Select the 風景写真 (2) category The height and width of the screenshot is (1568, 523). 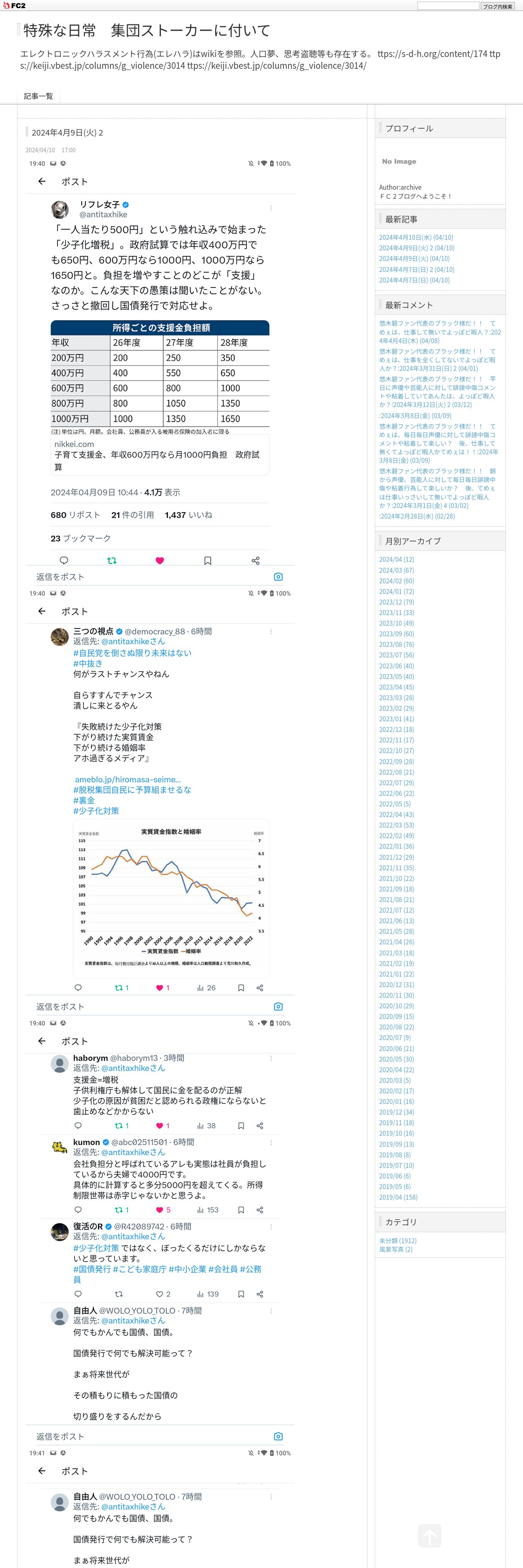click(x=396, y=1250)
